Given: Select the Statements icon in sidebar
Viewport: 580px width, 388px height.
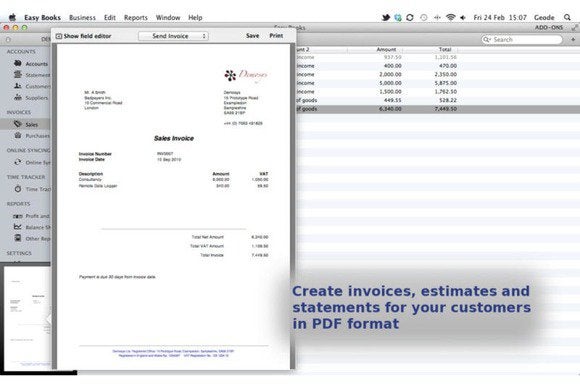Looking at the screenshot, I should 17,74.
